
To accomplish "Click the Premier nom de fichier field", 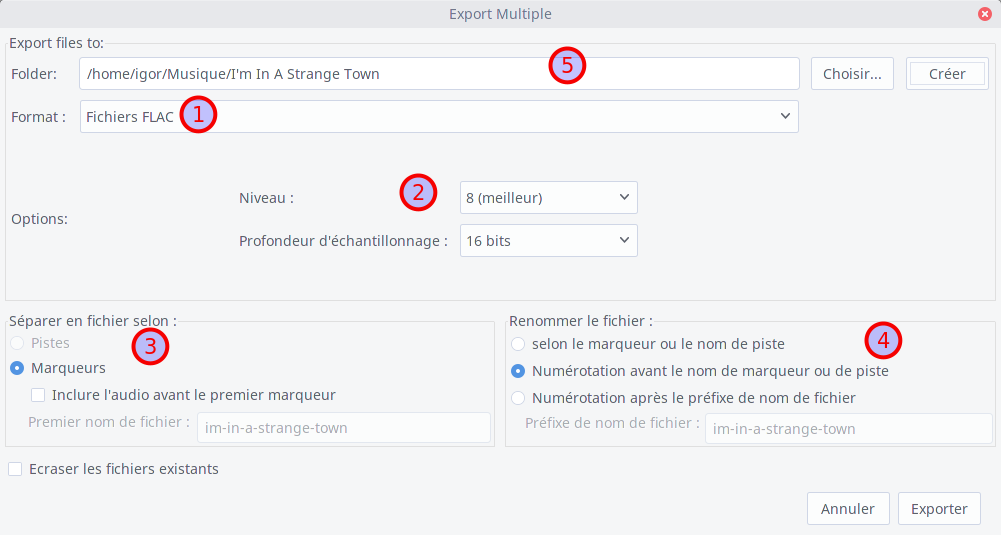I will pyautogui.click(x=343, y=428).
